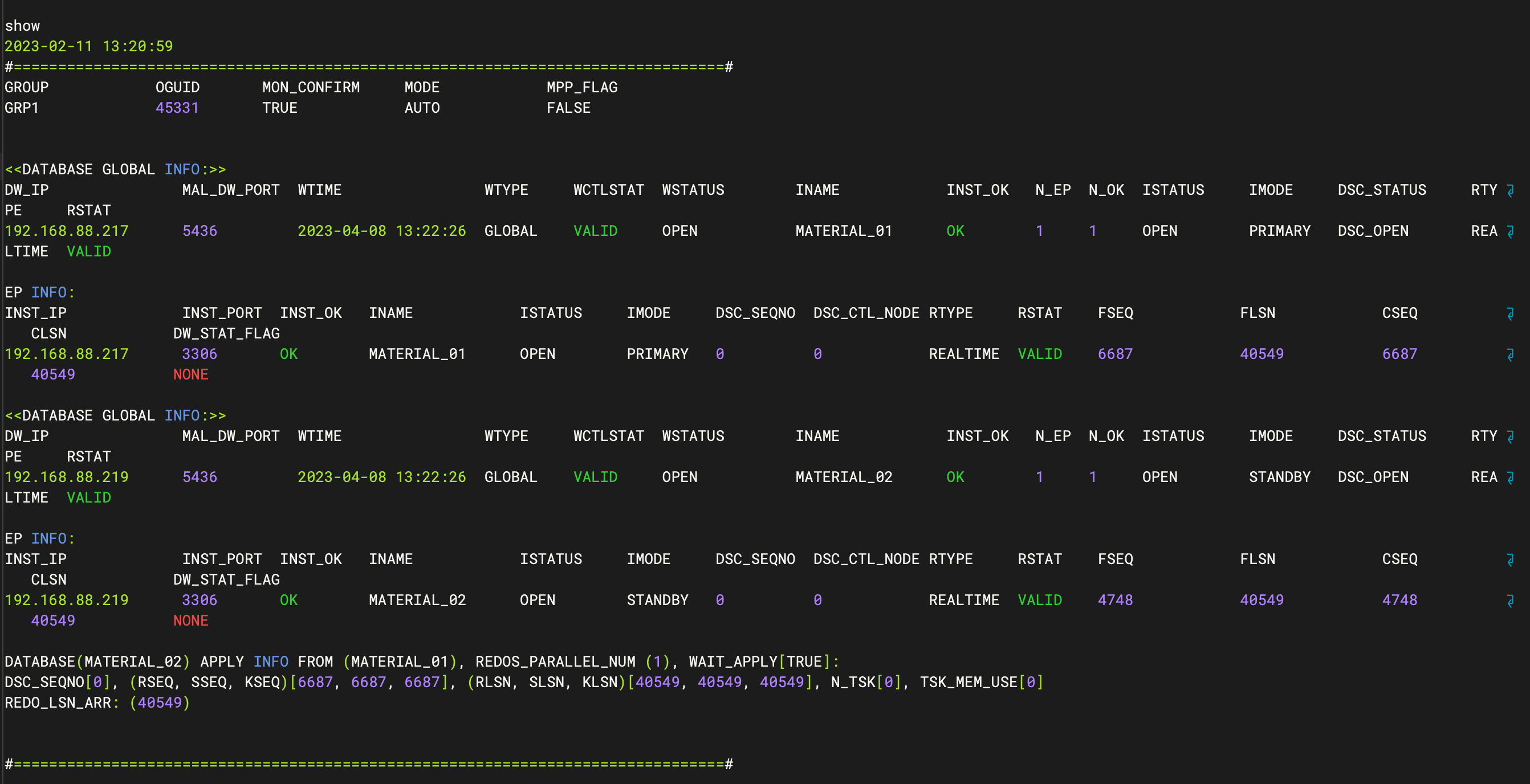The height and width of the screenshot is (784, 1530).
Task: Select the AUTO mode value
Action: tap(422, 108)
